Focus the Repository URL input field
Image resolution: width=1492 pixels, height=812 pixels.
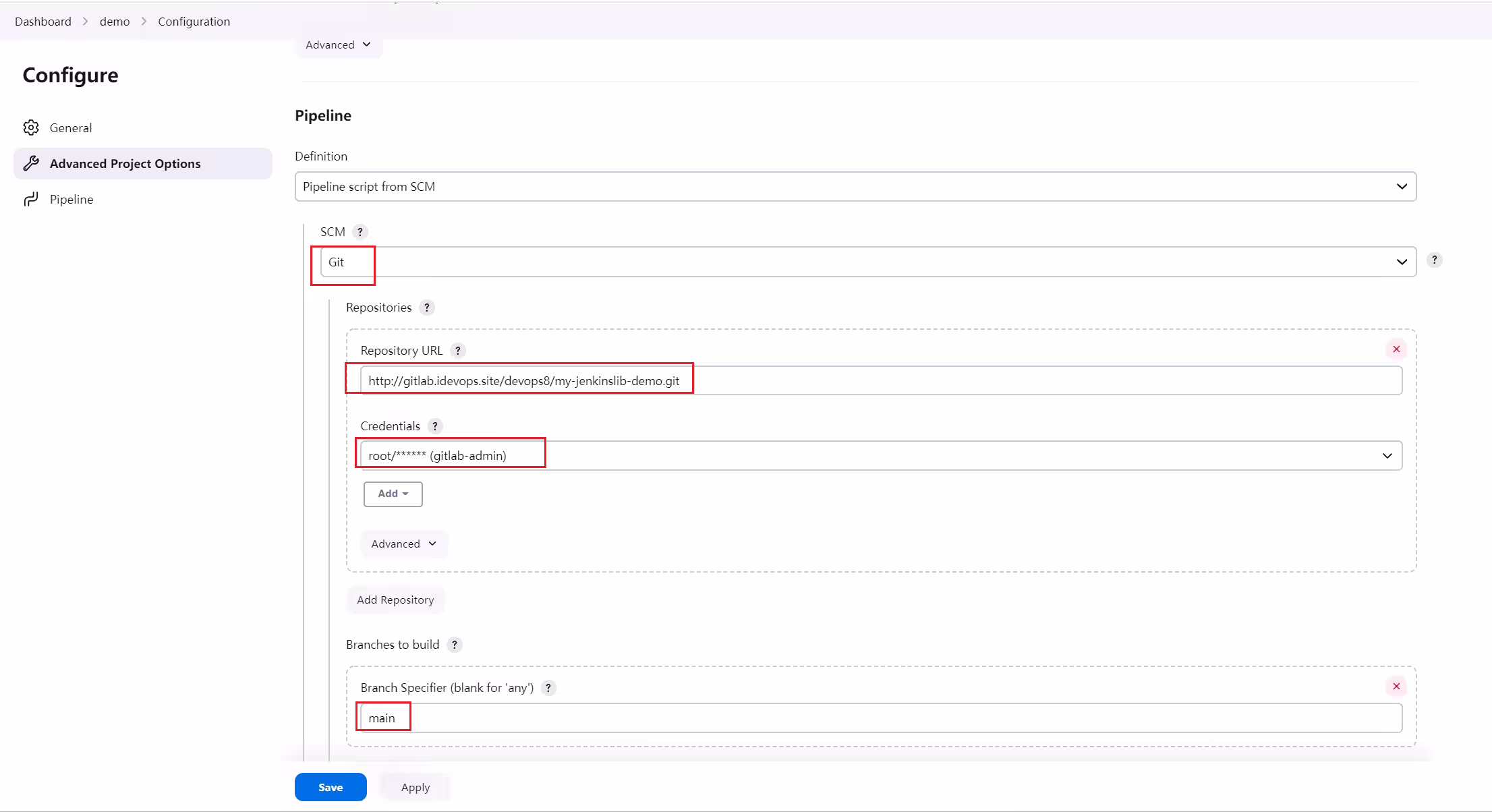881,380
